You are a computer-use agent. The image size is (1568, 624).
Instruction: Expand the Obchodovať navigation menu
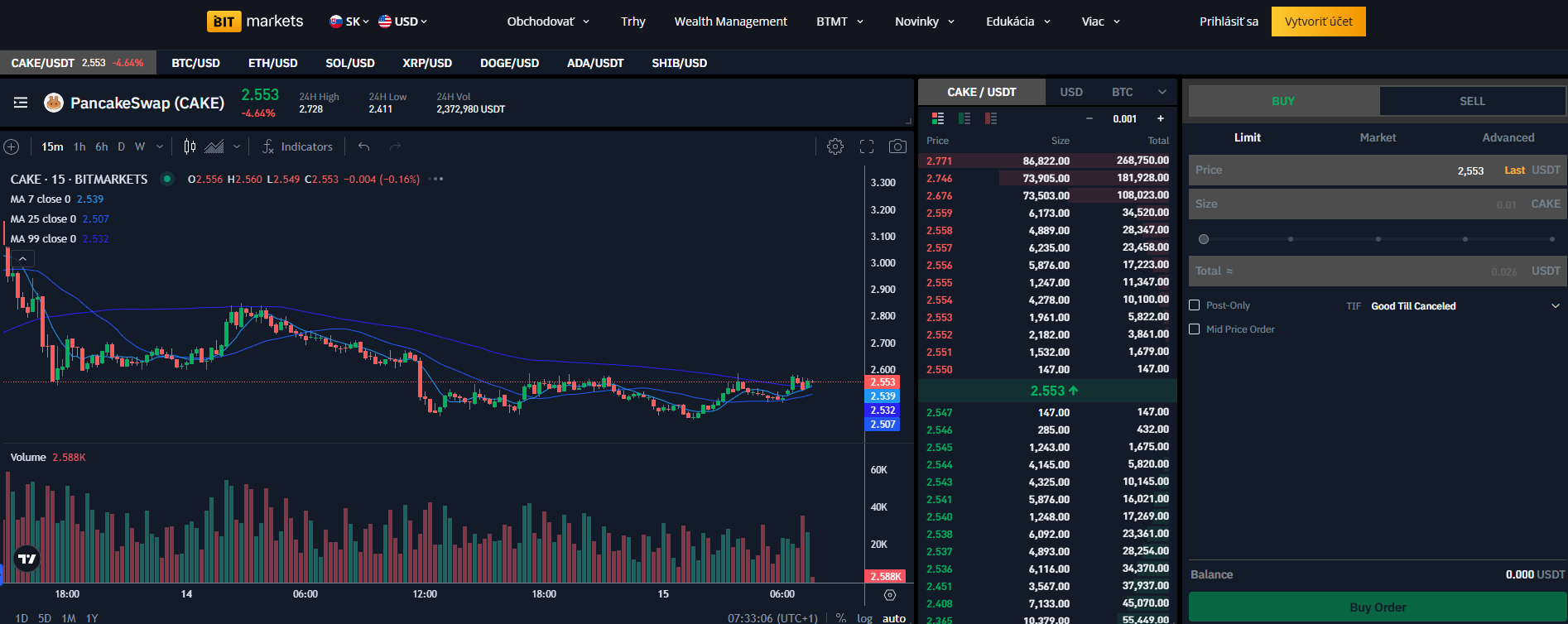(548, 22)
